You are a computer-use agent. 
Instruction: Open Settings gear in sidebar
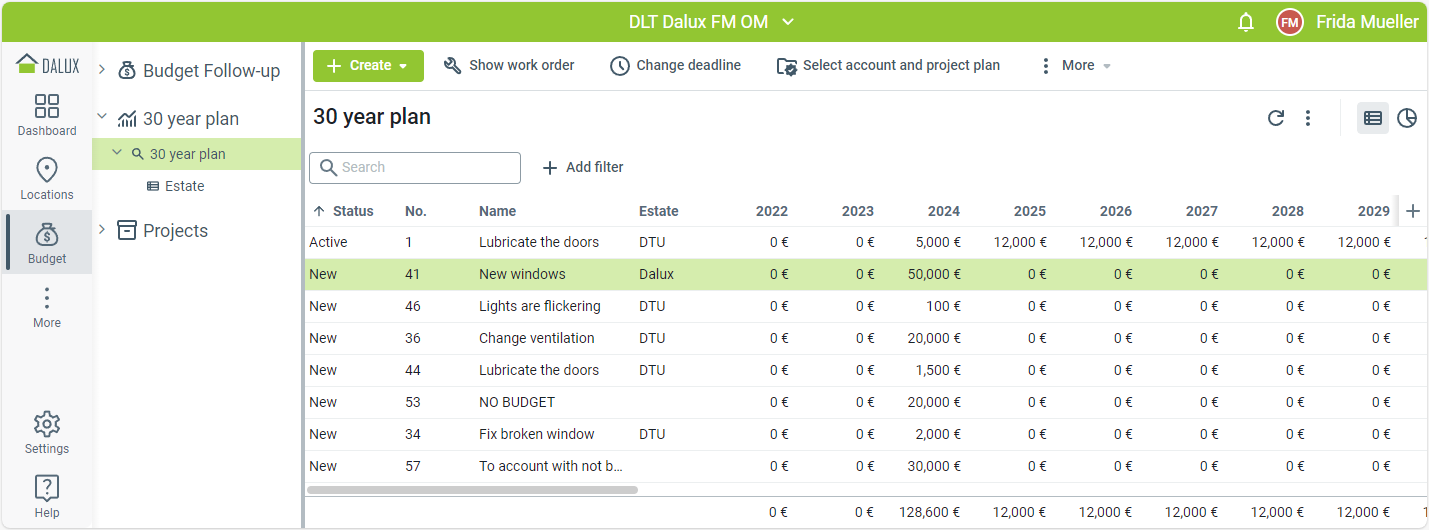point(47,433)
